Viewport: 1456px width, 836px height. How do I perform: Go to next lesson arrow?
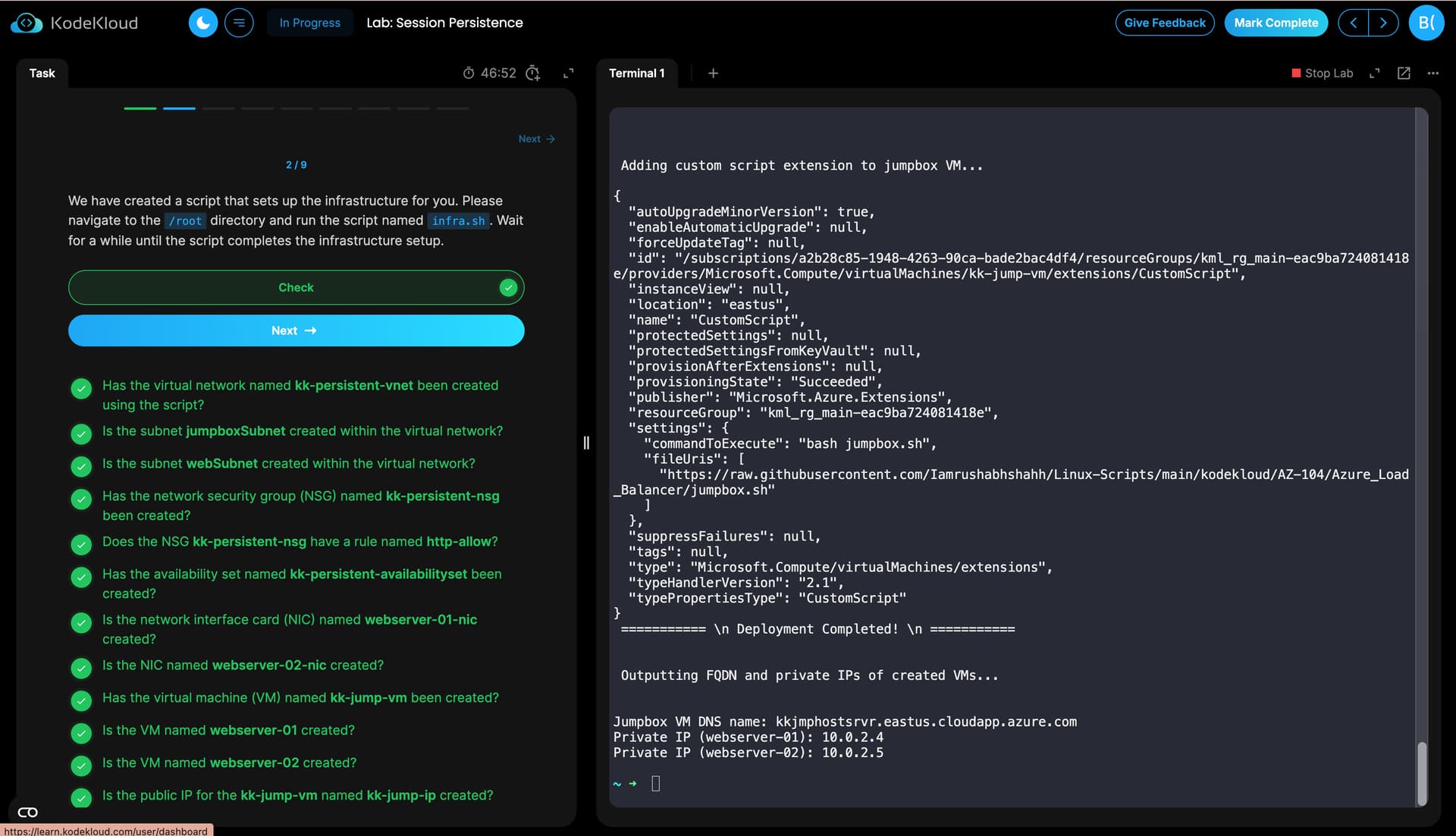click(1383, 23)
